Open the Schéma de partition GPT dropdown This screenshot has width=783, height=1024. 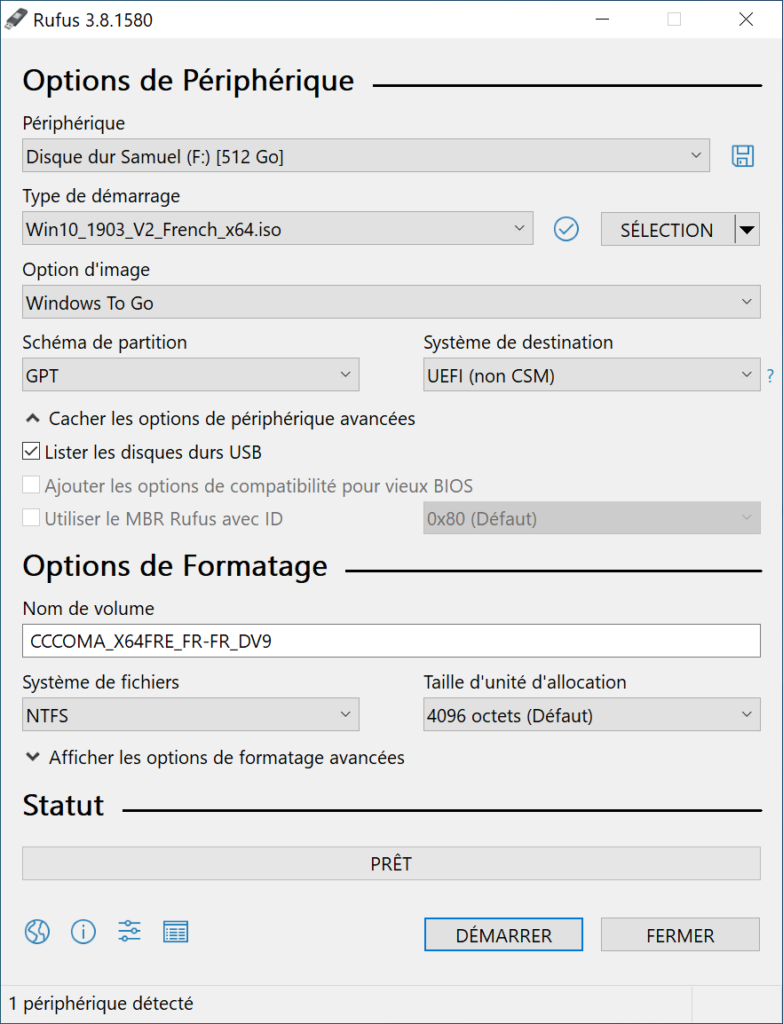[x=191, y=375]
